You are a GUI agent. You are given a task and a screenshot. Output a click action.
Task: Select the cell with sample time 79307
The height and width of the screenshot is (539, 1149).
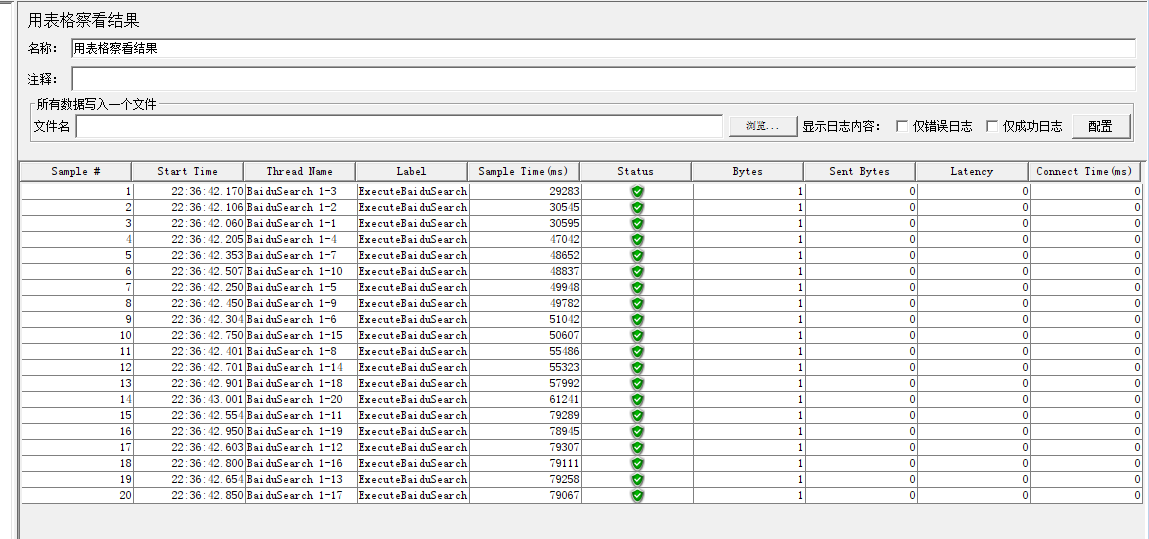[525, 448]
